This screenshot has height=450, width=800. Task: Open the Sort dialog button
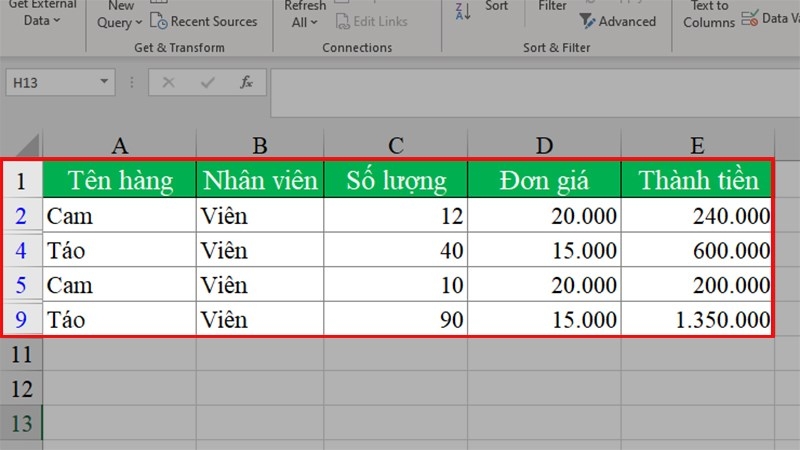[496, 6]
